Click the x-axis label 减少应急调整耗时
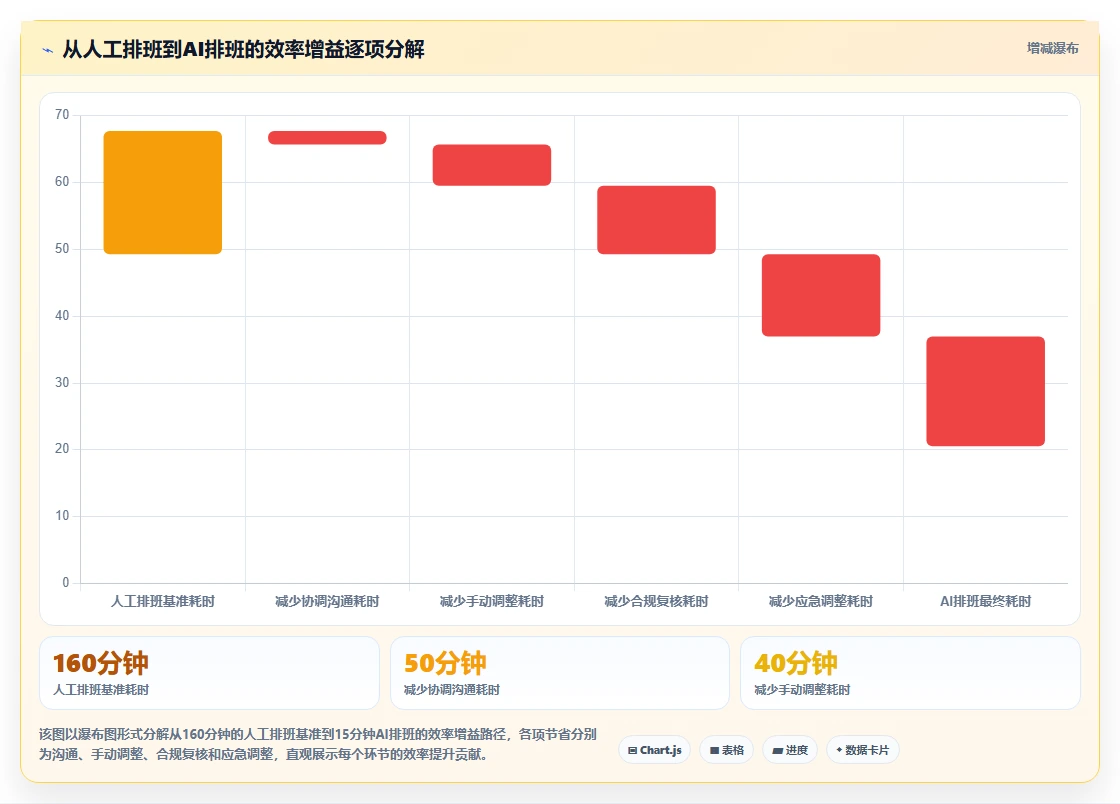 pos(821,601)
